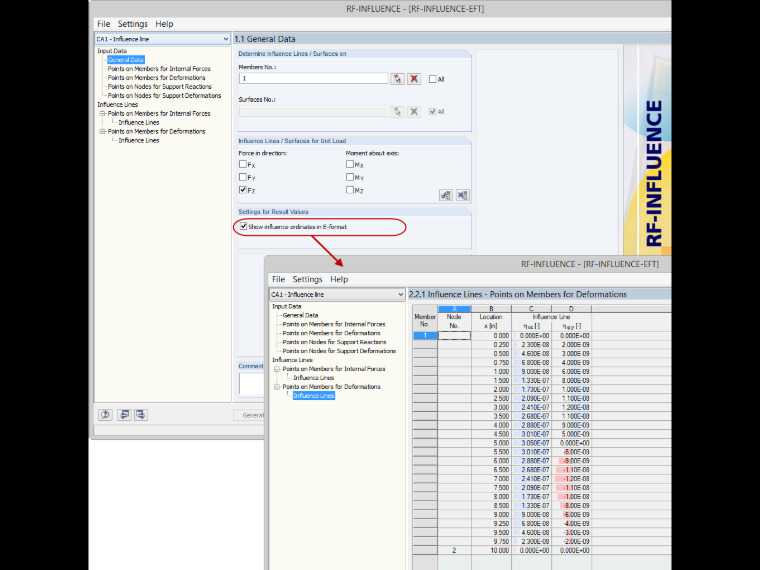Select General Data in back window tree
Viewport: 760px width, 570px height.
tap(126, 60)
